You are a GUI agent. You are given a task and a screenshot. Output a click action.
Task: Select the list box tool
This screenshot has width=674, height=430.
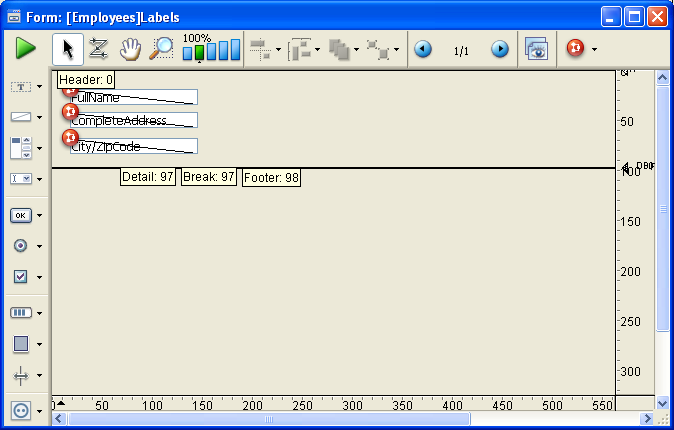[x=21, y=148]
